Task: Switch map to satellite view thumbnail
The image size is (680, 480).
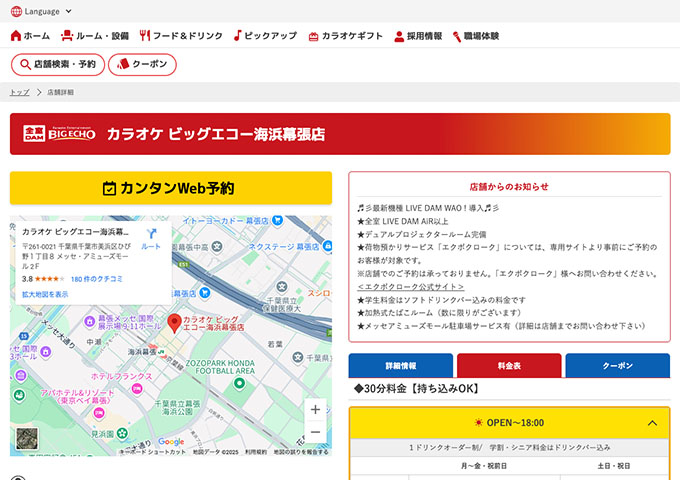Action: click(x=27, y=438)
